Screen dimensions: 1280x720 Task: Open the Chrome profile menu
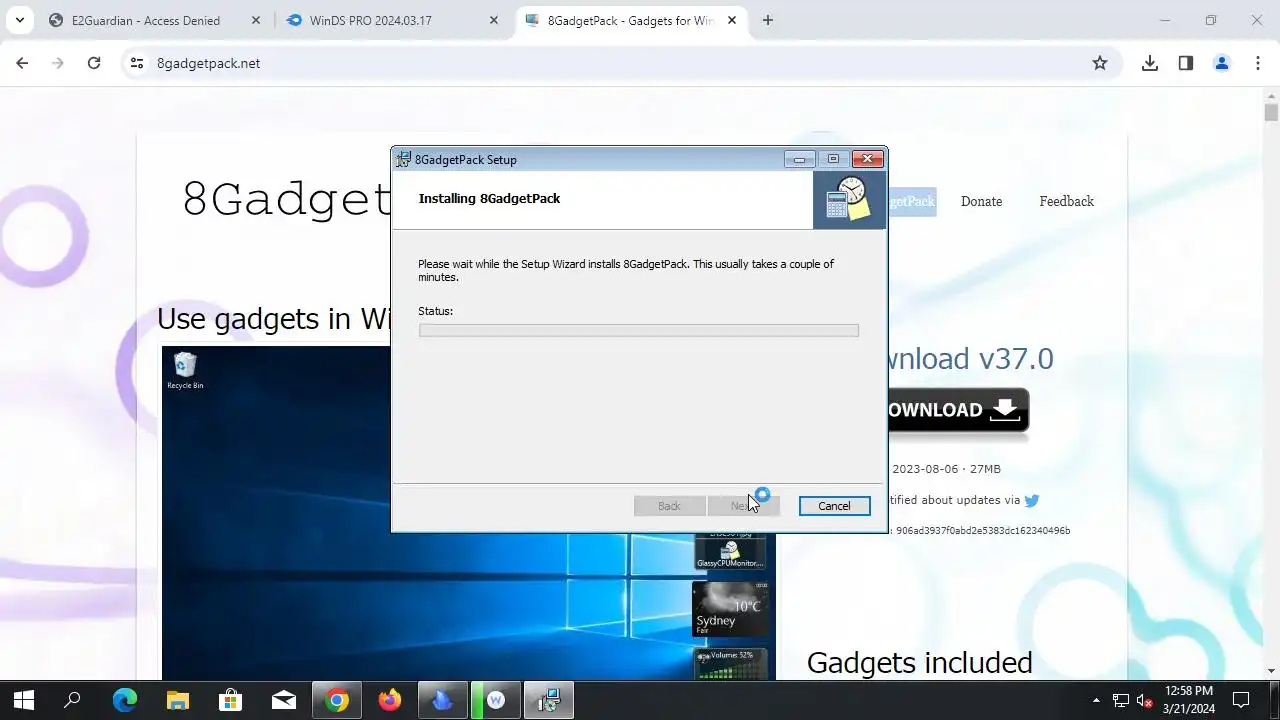[x=1222, y=63]
